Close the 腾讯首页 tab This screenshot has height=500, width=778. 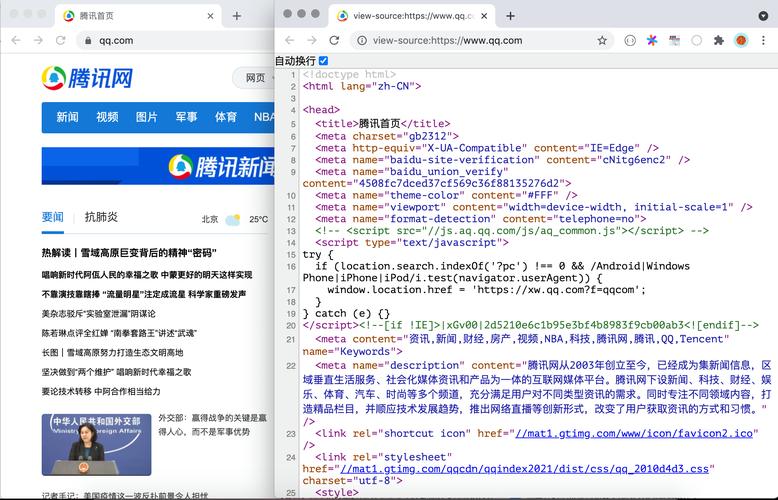click(210, 16)
